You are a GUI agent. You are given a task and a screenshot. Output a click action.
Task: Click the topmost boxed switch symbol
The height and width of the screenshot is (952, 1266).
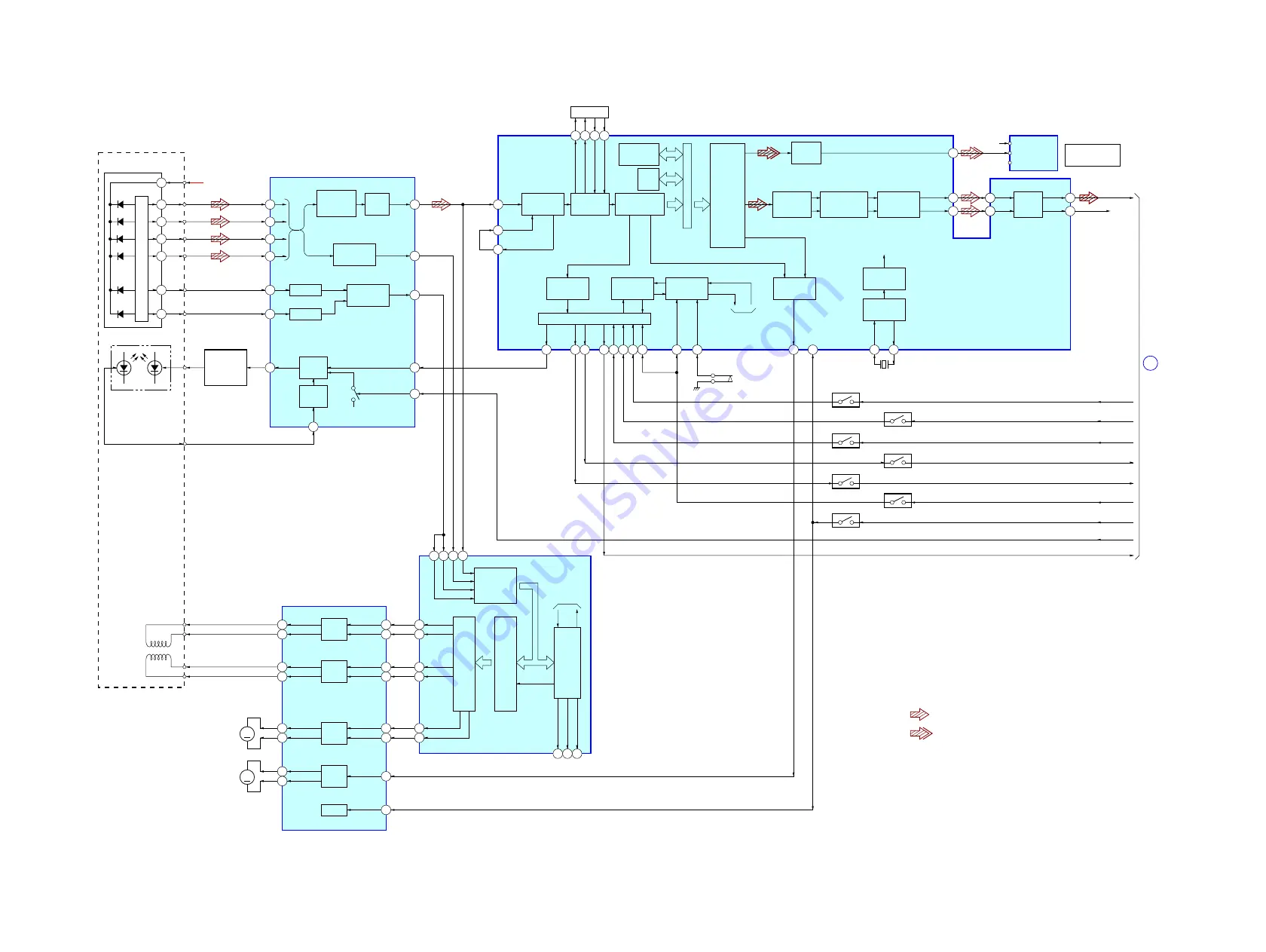tap(846, 400)
